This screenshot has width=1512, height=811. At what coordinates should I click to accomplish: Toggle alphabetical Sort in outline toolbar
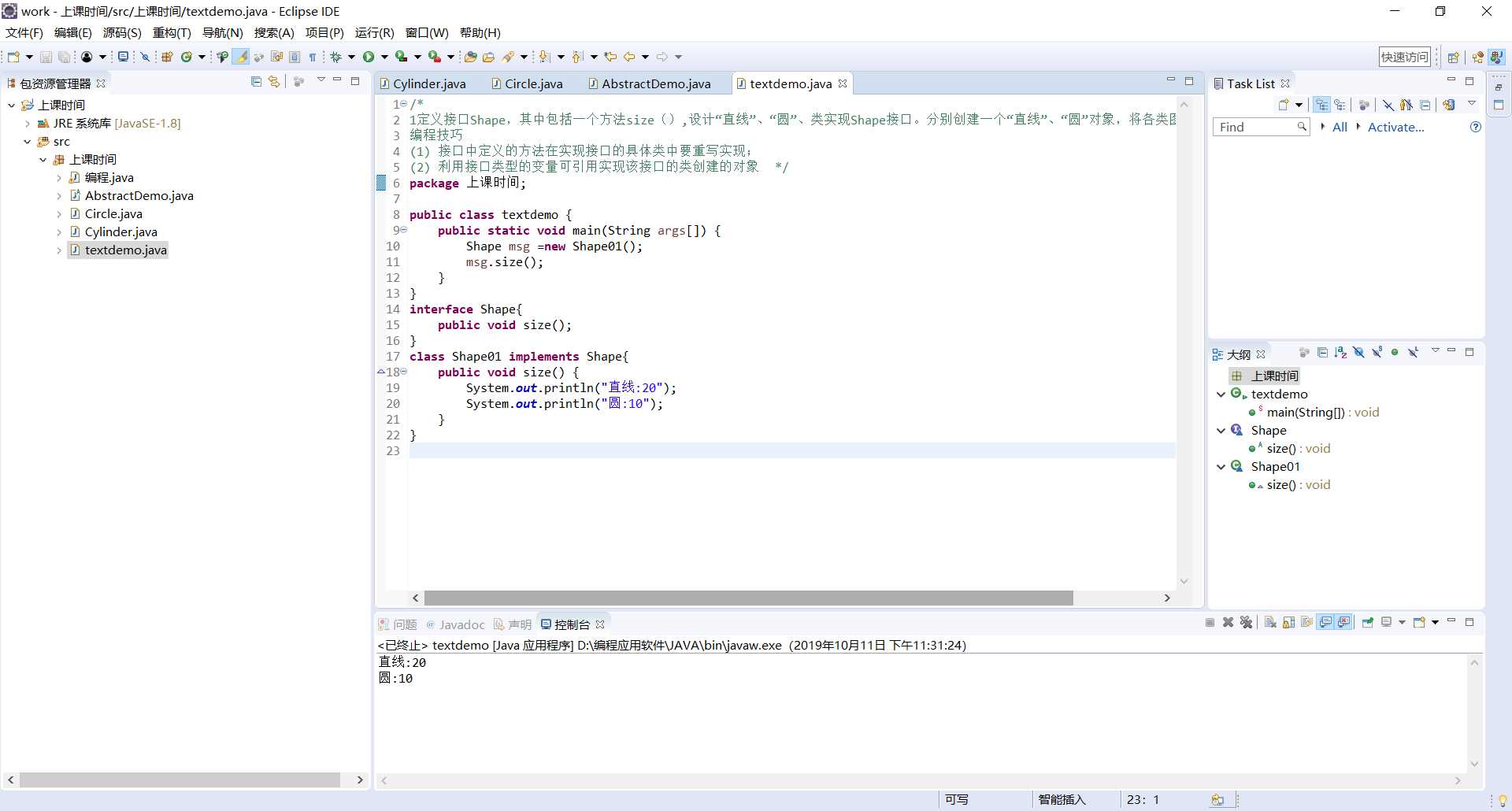(x=1341, y=352)
